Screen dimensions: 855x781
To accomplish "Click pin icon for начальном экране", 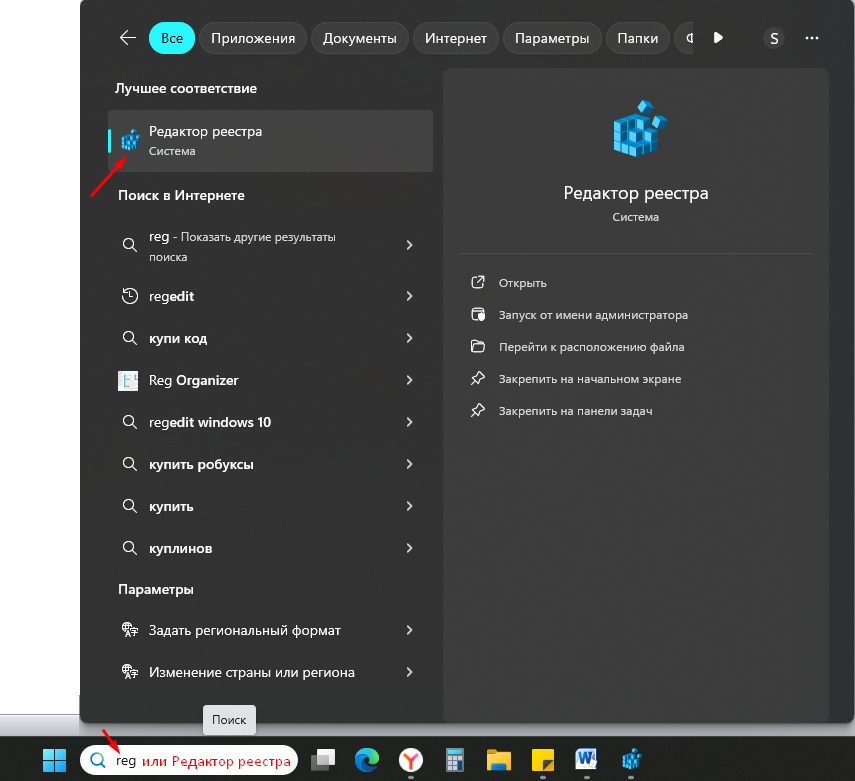I will (478, 378).
